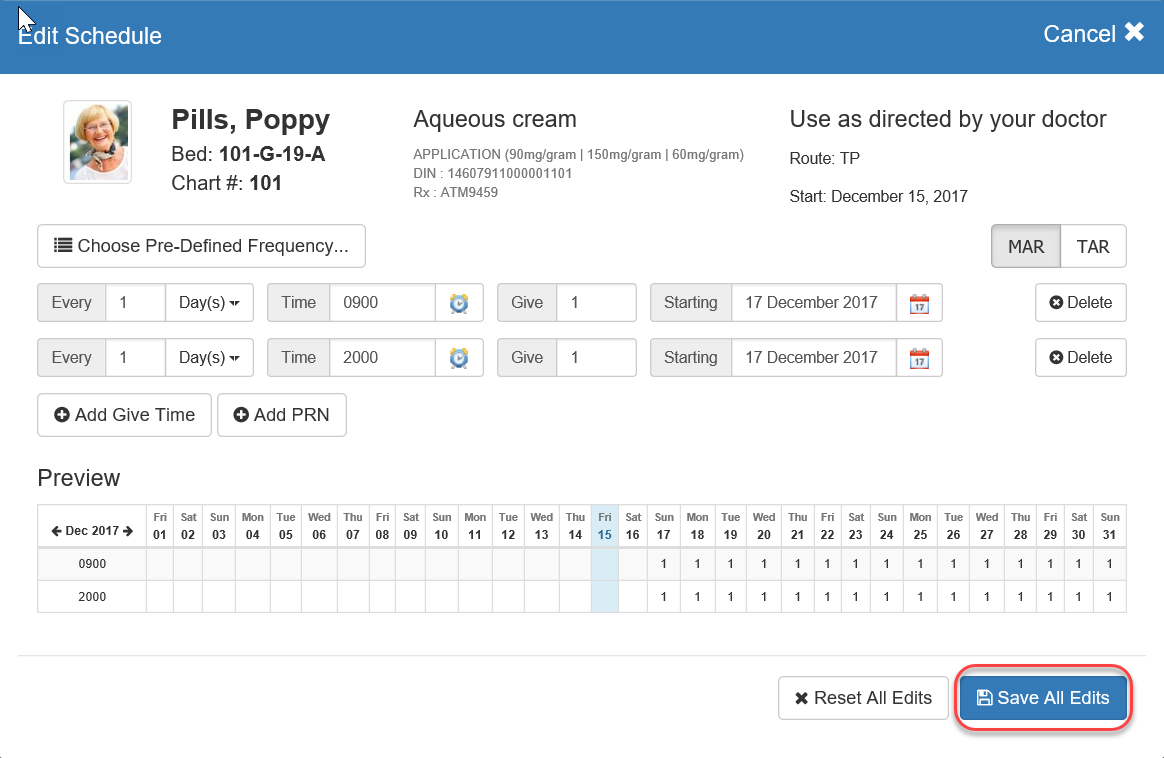The height and width of the screenshot is (758, 1164).
Task: Open Day(s) dropdown in second row
Action: tap(209, 358)
